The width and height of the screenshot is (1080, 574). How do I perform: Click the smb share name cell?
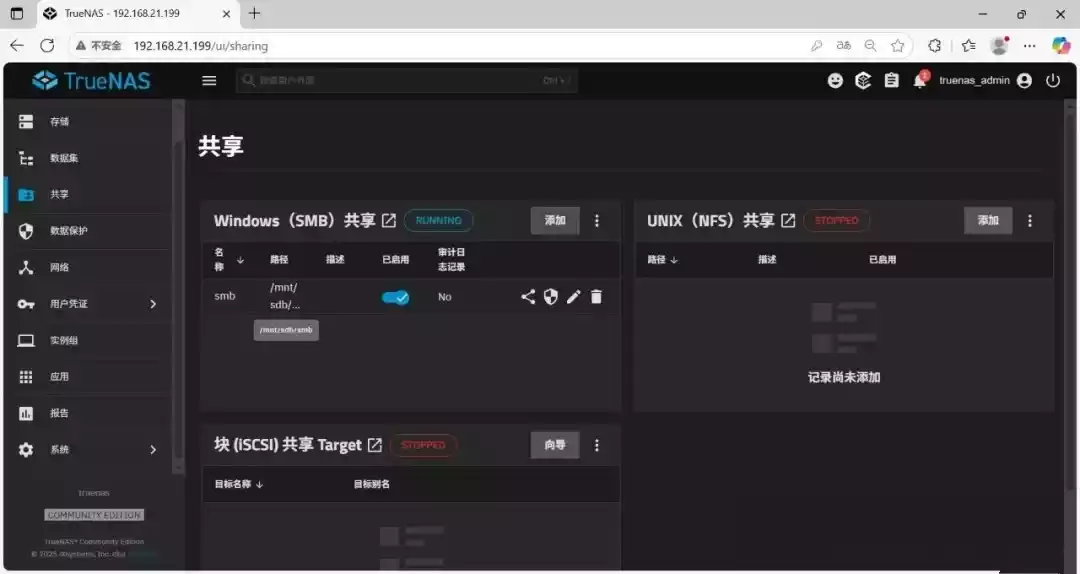point(225,296)
